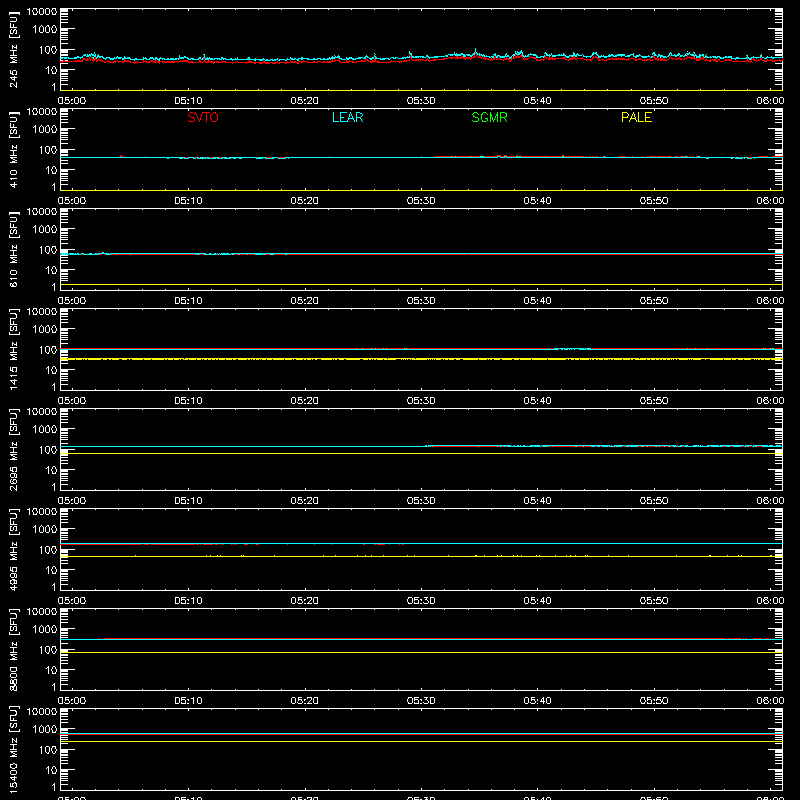Click 05:20 tick label of 2695 MHz panel
Screen dimensions: 800x800
tap(305, 501)
